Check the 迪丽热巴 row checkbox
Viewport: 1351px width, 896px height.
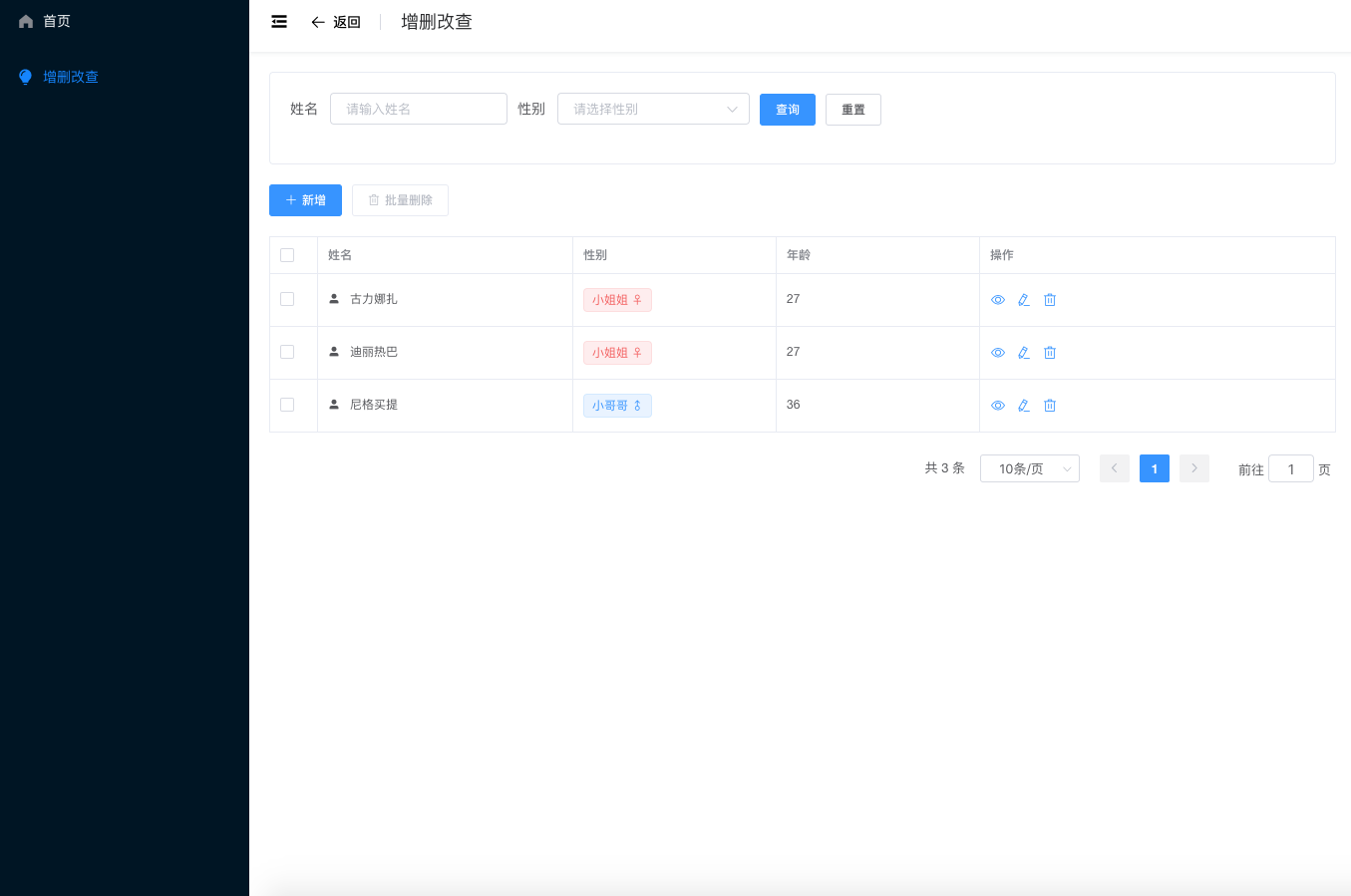[x=287, y=352]
